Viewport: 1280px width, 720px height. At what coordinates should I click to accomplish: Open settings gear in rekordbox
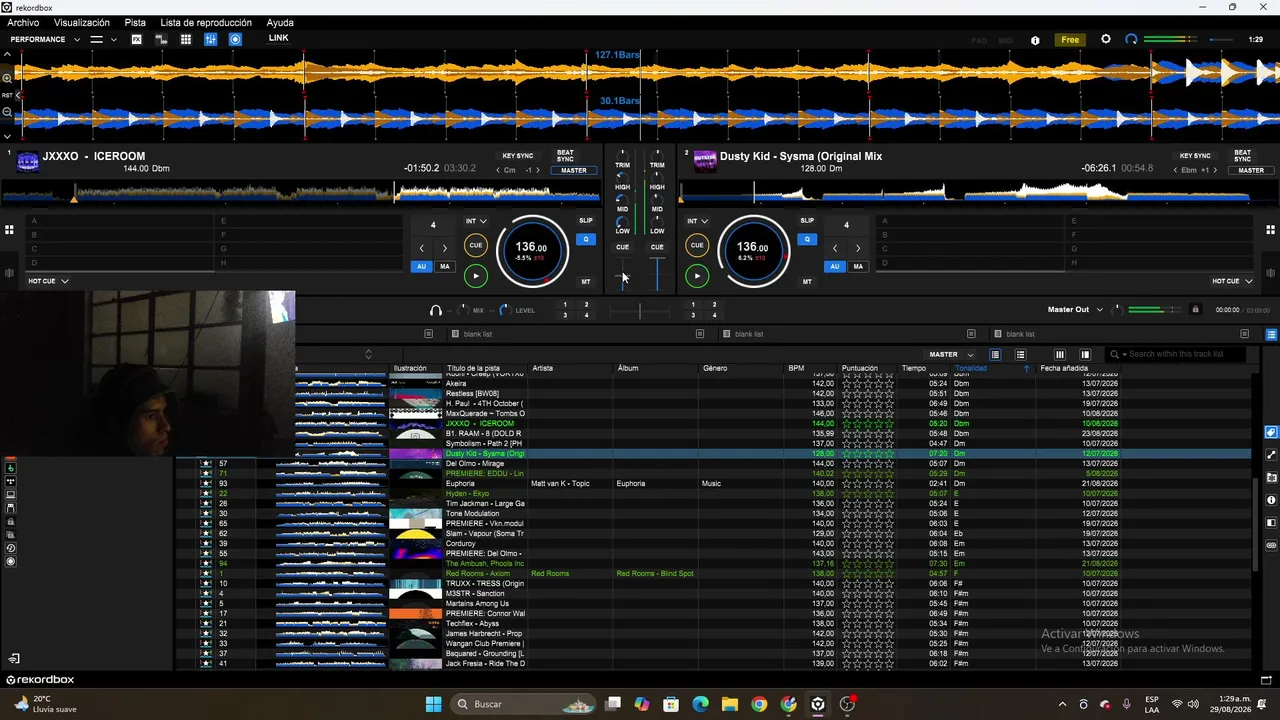click(1105, 39)
